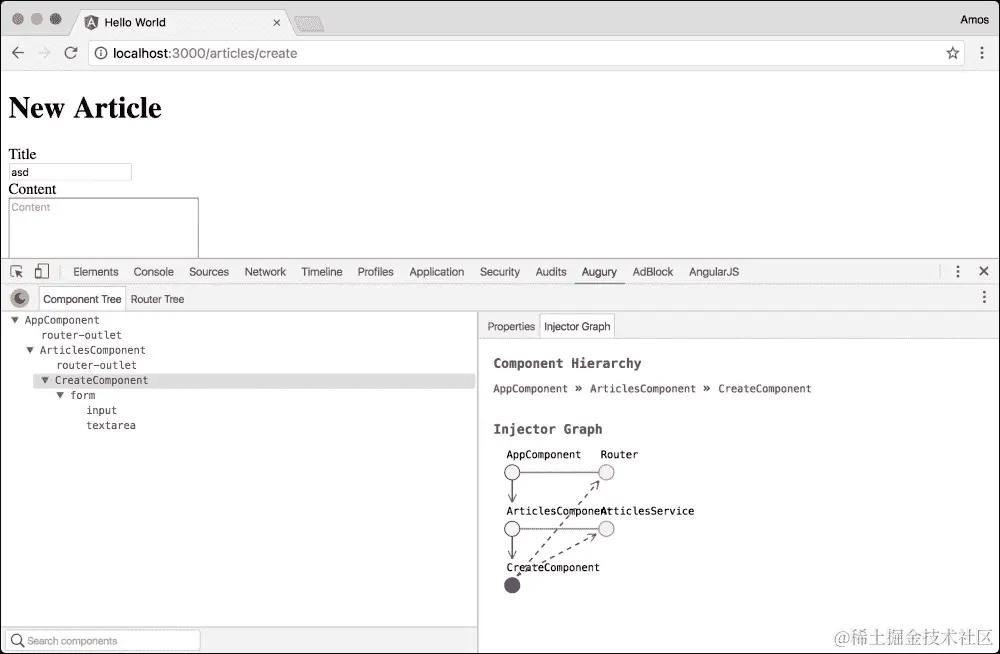Show the Properties tab
The image size is (1000, 654).
click(511, 326)
